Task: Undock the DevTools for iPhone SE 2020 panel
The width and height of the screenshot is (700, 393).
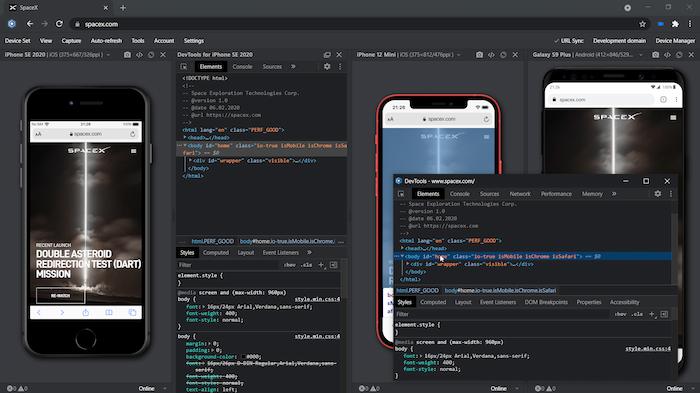Action: point(327,54)
